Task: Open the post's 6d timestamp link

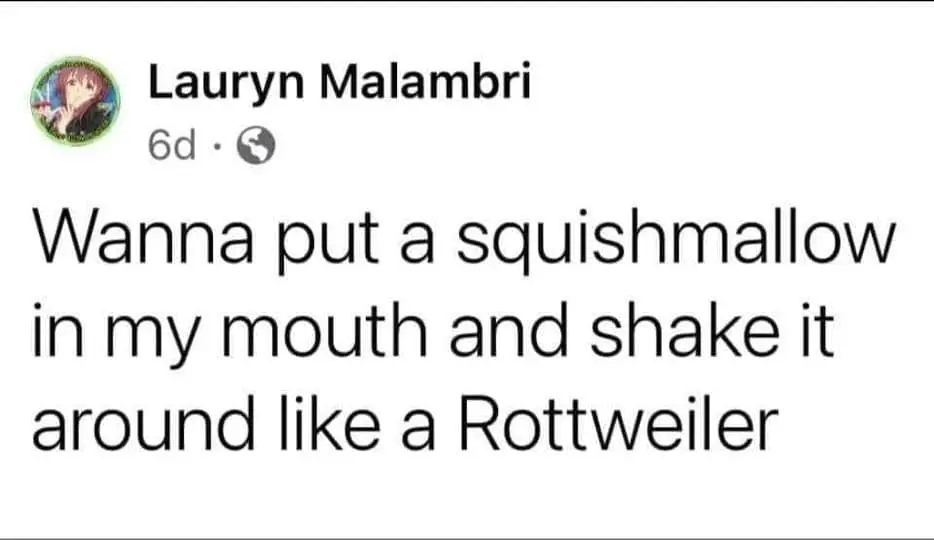Action: [171, 145]
